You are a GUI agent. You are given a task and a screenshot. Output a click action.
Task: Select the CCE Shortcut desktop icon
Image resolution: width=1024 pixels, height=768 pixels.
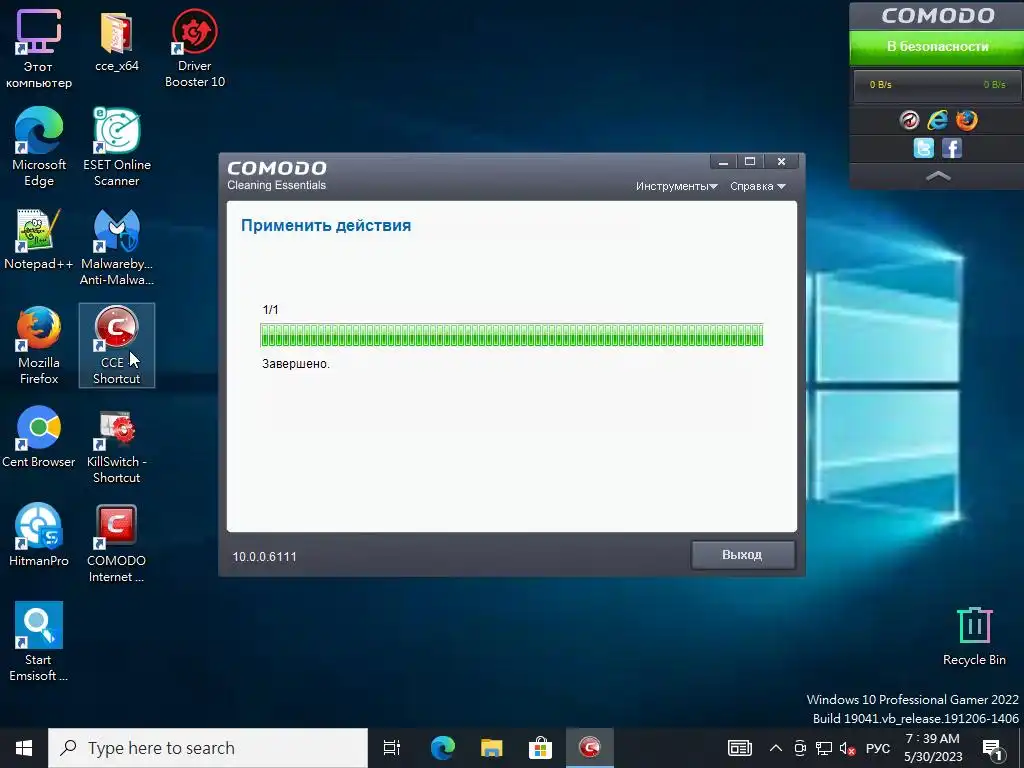point(117,345)
